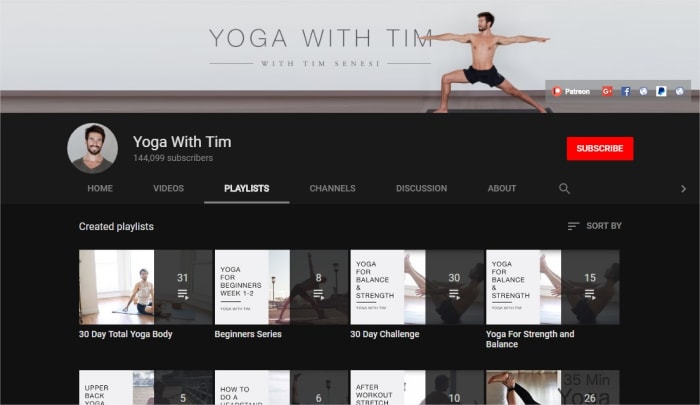Open the 35 Min Yoga playlist with 26 videos
Viewport: 700px width, 405px height.
tap(553, 387)
